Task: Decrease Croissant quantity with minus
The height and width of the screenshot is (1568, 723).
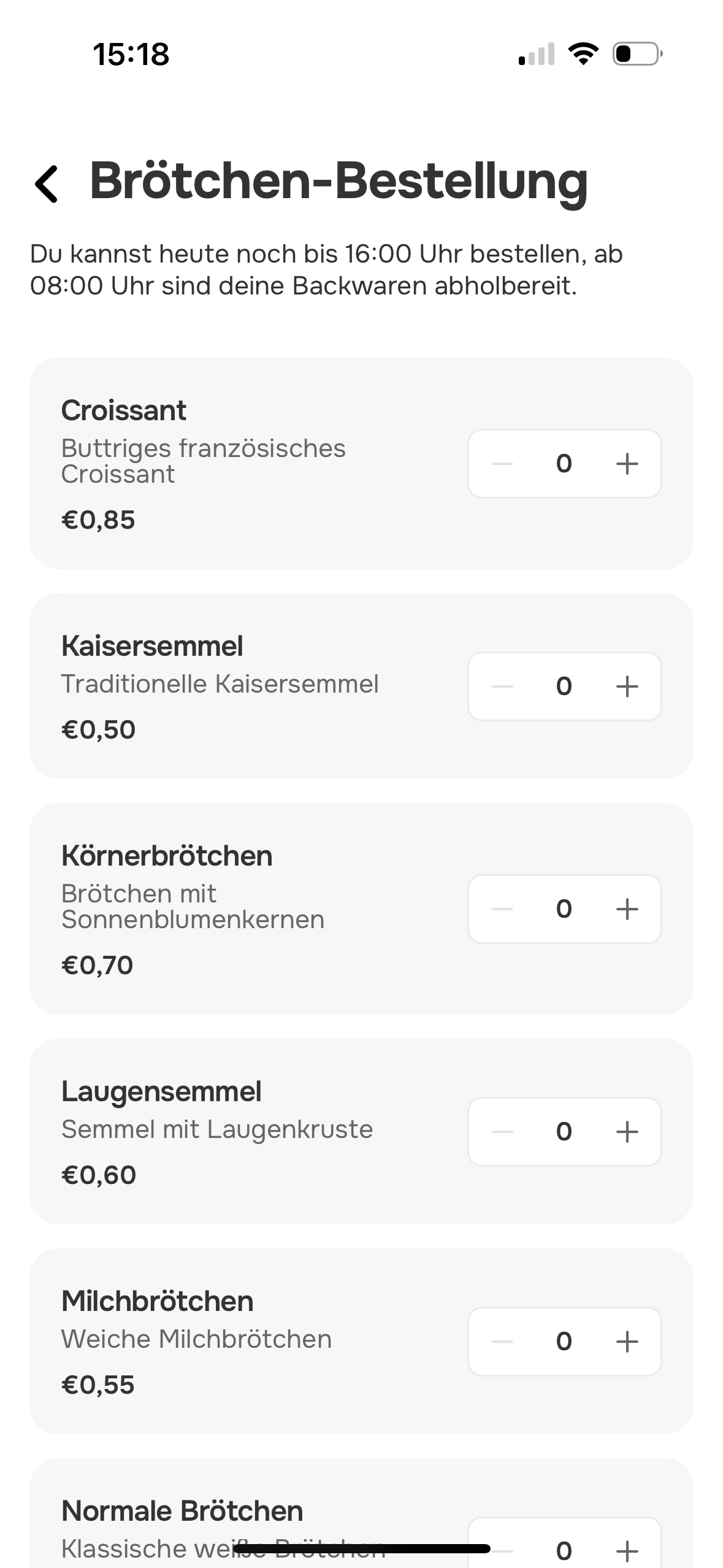Action: [x=502, y=464]
